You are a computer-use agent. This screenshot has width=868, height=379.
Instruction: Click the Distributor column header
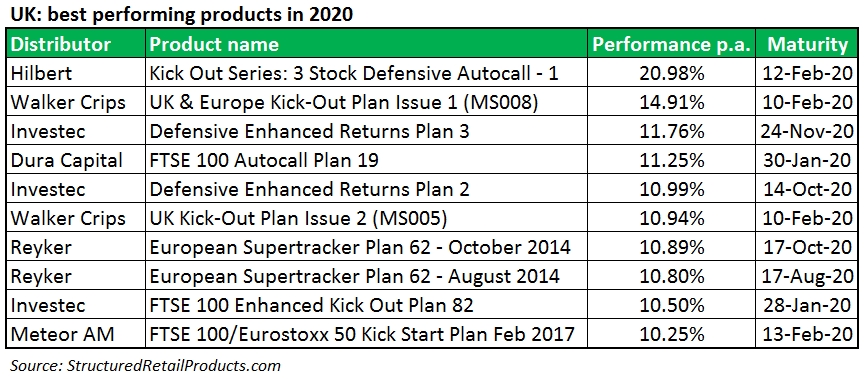click(x=76, y=44)
